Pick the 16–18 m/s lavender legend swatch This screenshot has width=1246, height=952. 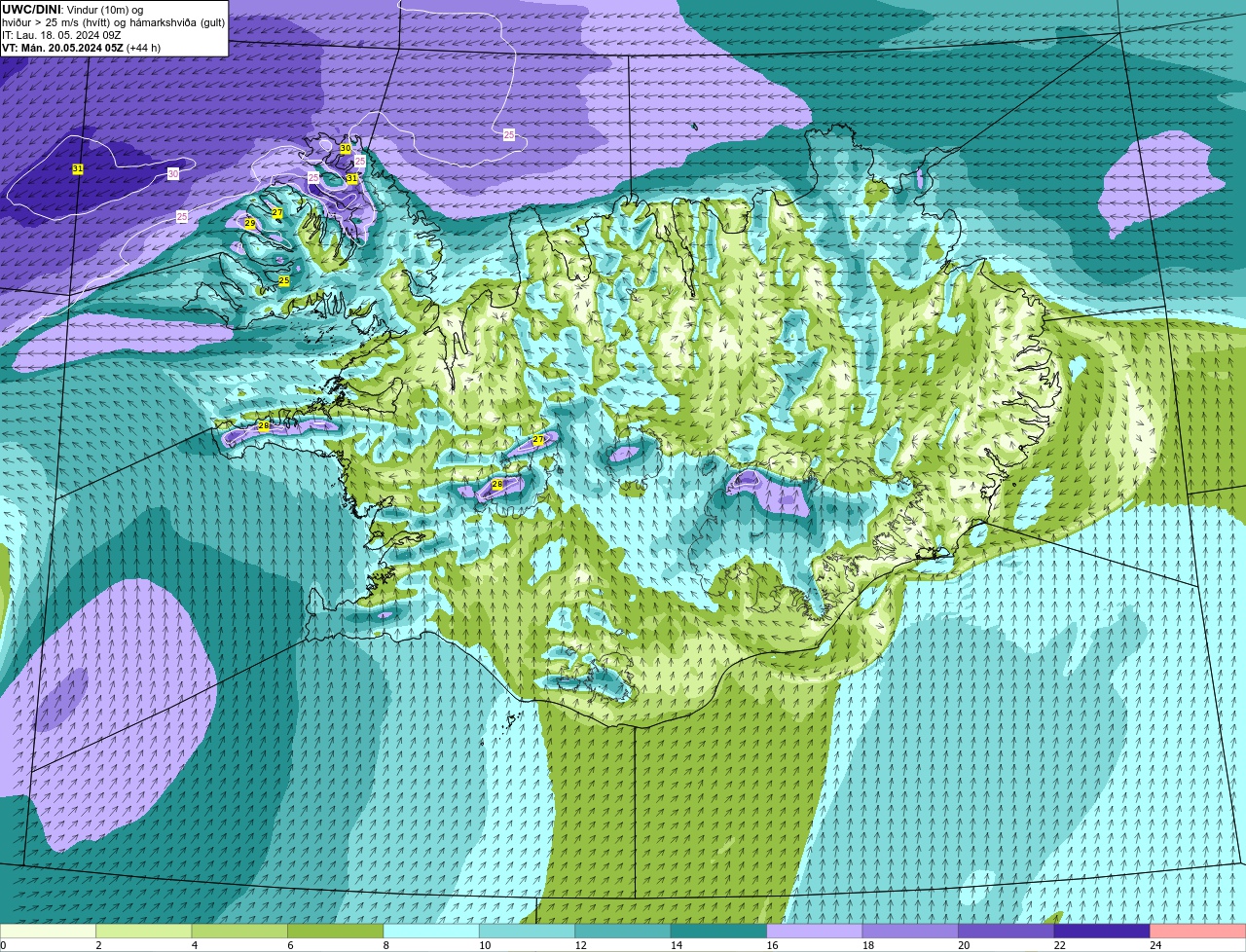pyautogui.click(x=815, y=932)
